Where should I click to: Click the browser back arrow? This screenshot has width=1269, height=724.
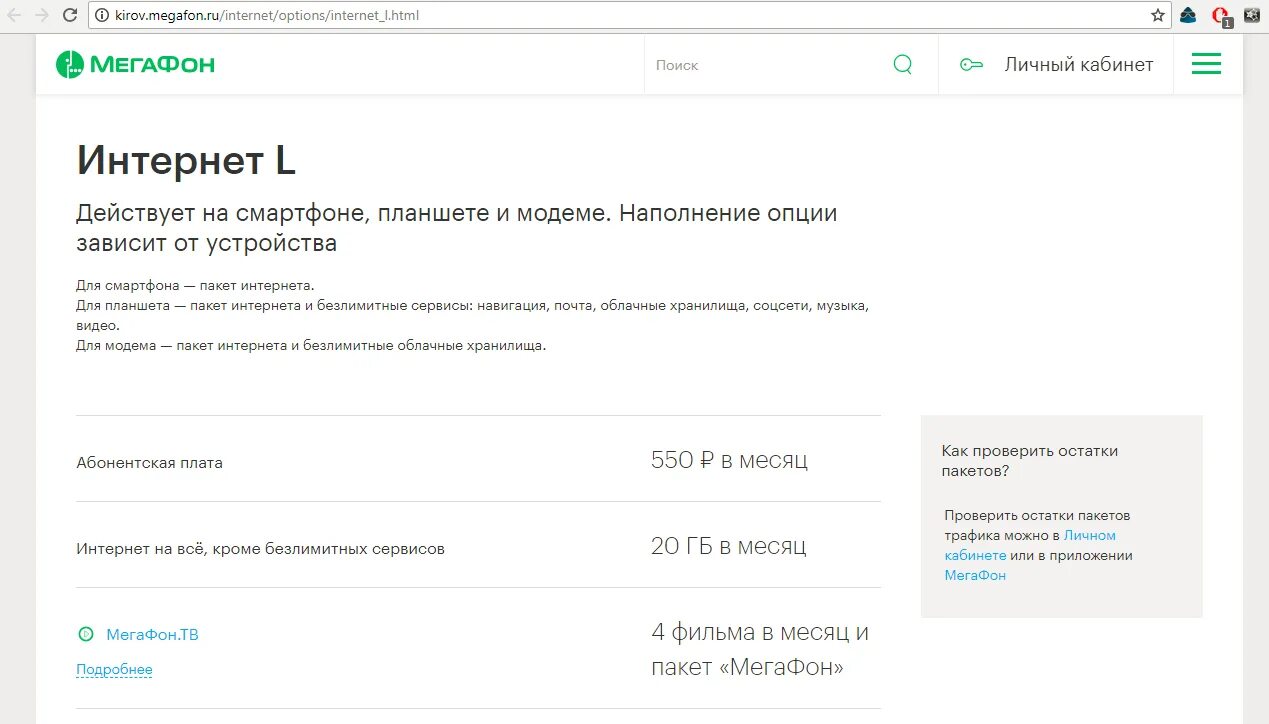[14, 15]
